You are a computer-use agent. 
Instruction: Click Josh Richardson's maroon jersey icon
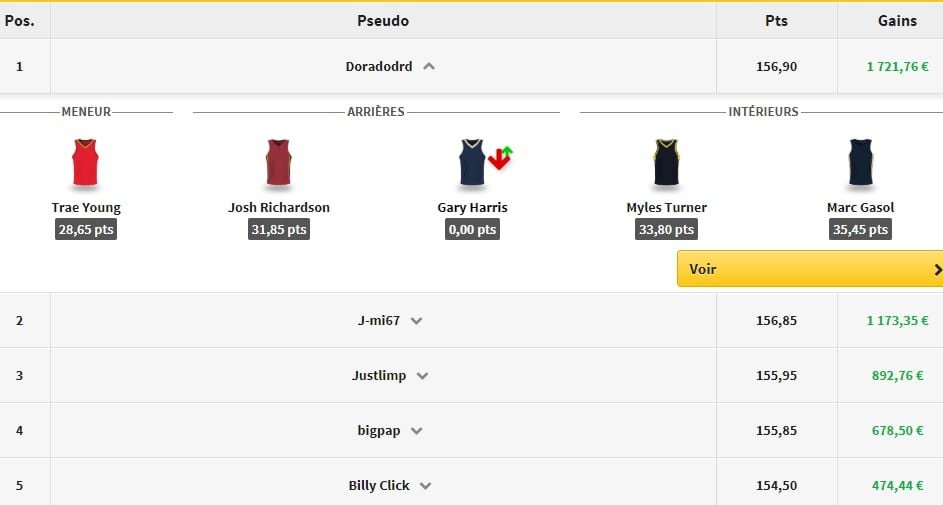pyautogui.click(x=278, y=162)
